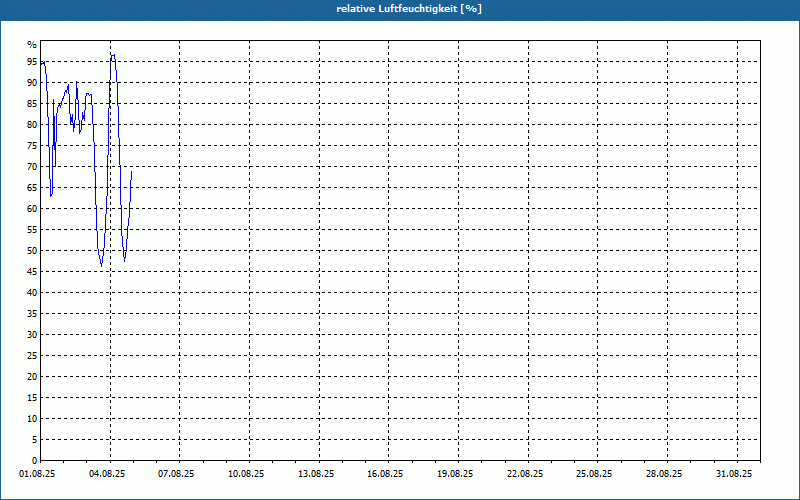Click the x-axis date label 07.08.25
800x500 pixels.
tap(176, 474)
